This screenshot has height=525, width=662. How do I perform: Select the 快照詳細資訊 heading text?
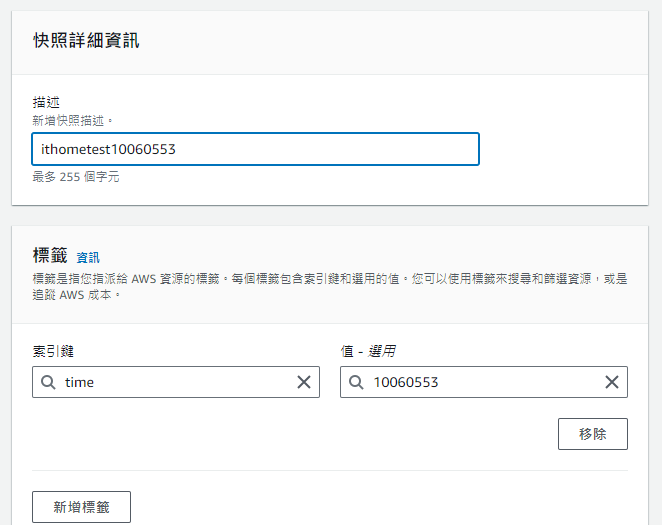click(x=86, y=41)
